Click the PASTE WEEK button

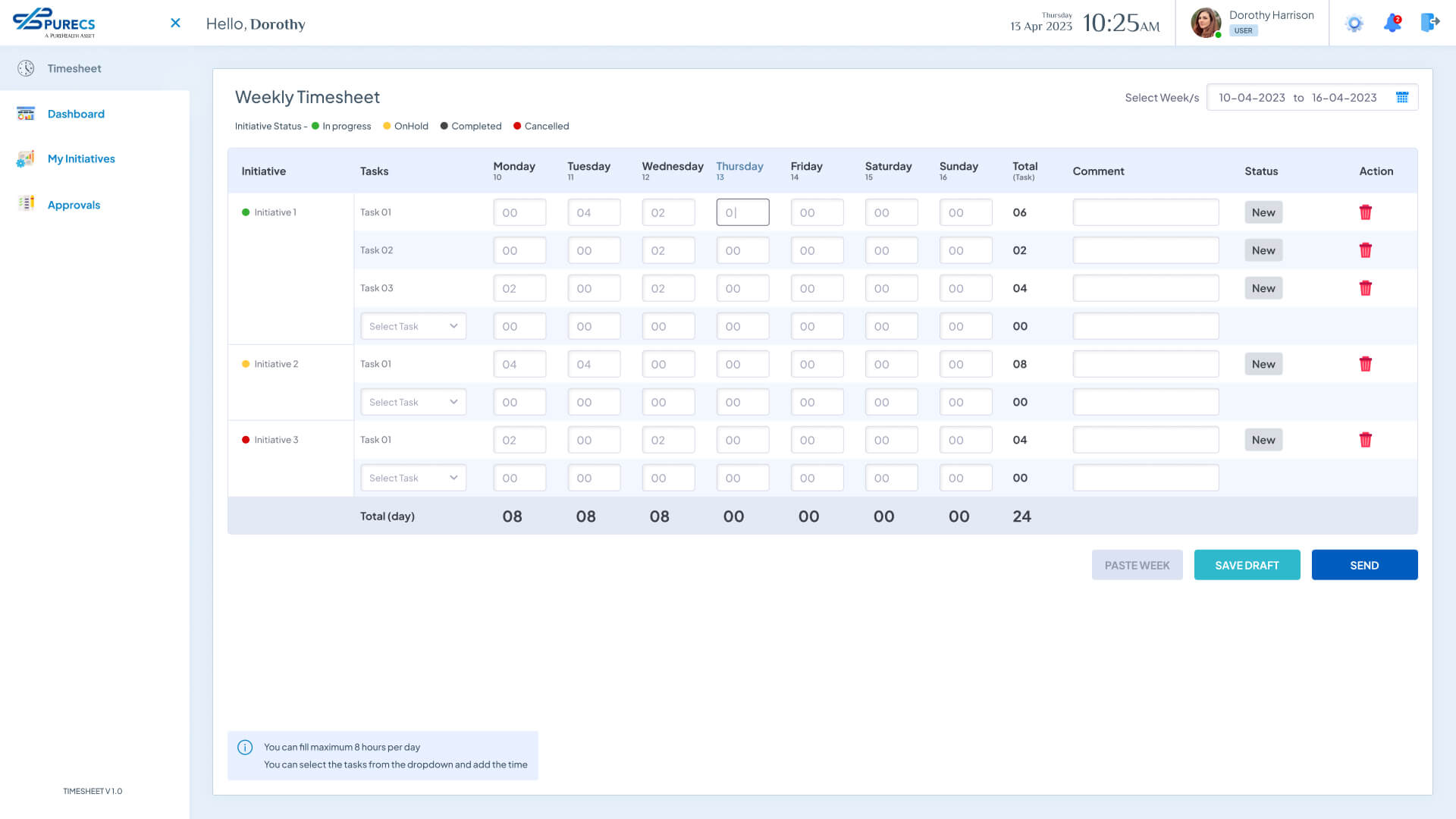[x=1137, y=565]
